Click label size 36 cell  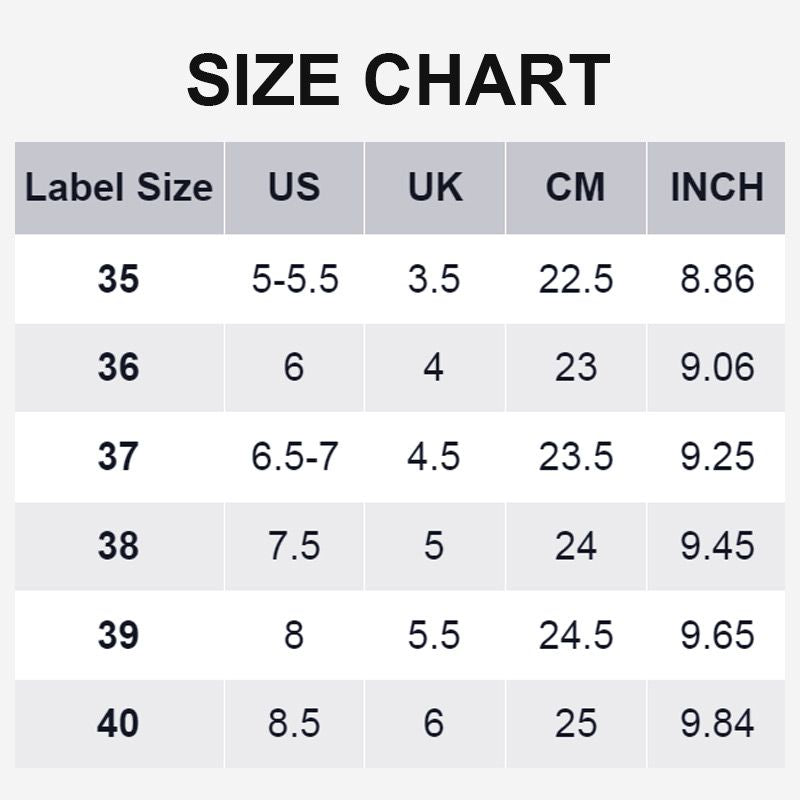(x=119, y=368)
